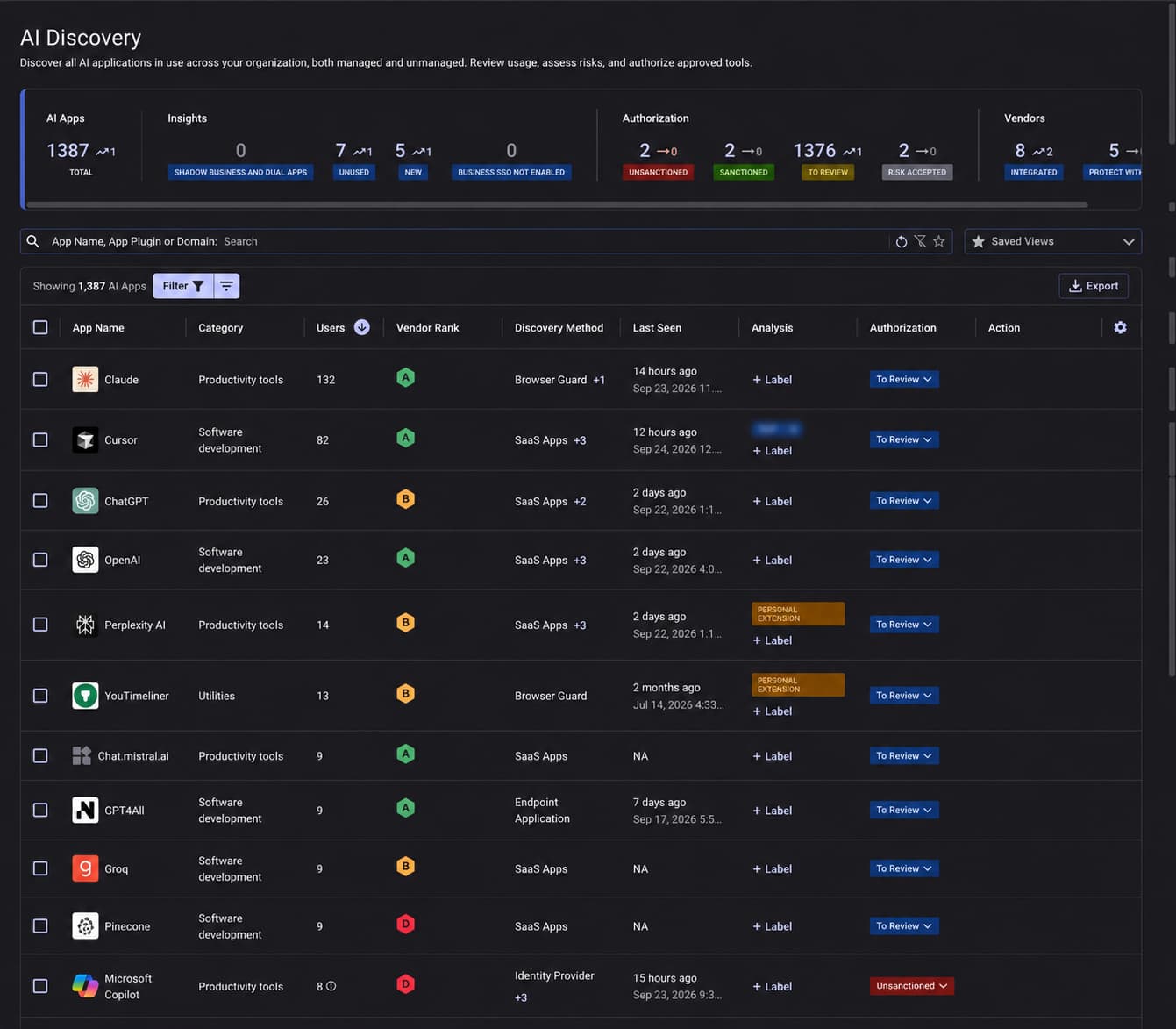
Task: Click ChatGPT's vendor rank B badge
Action: [405, 499]
